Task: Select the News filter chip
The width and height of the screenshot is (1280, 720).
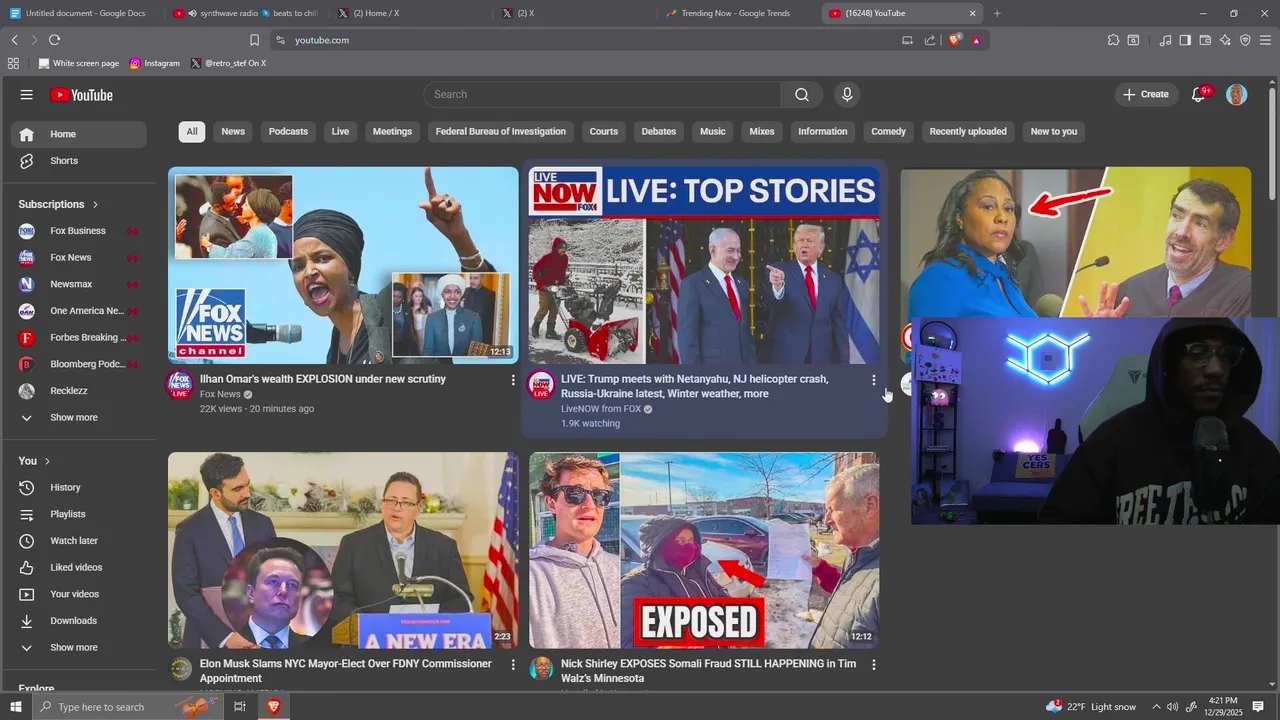Action: 233,131
